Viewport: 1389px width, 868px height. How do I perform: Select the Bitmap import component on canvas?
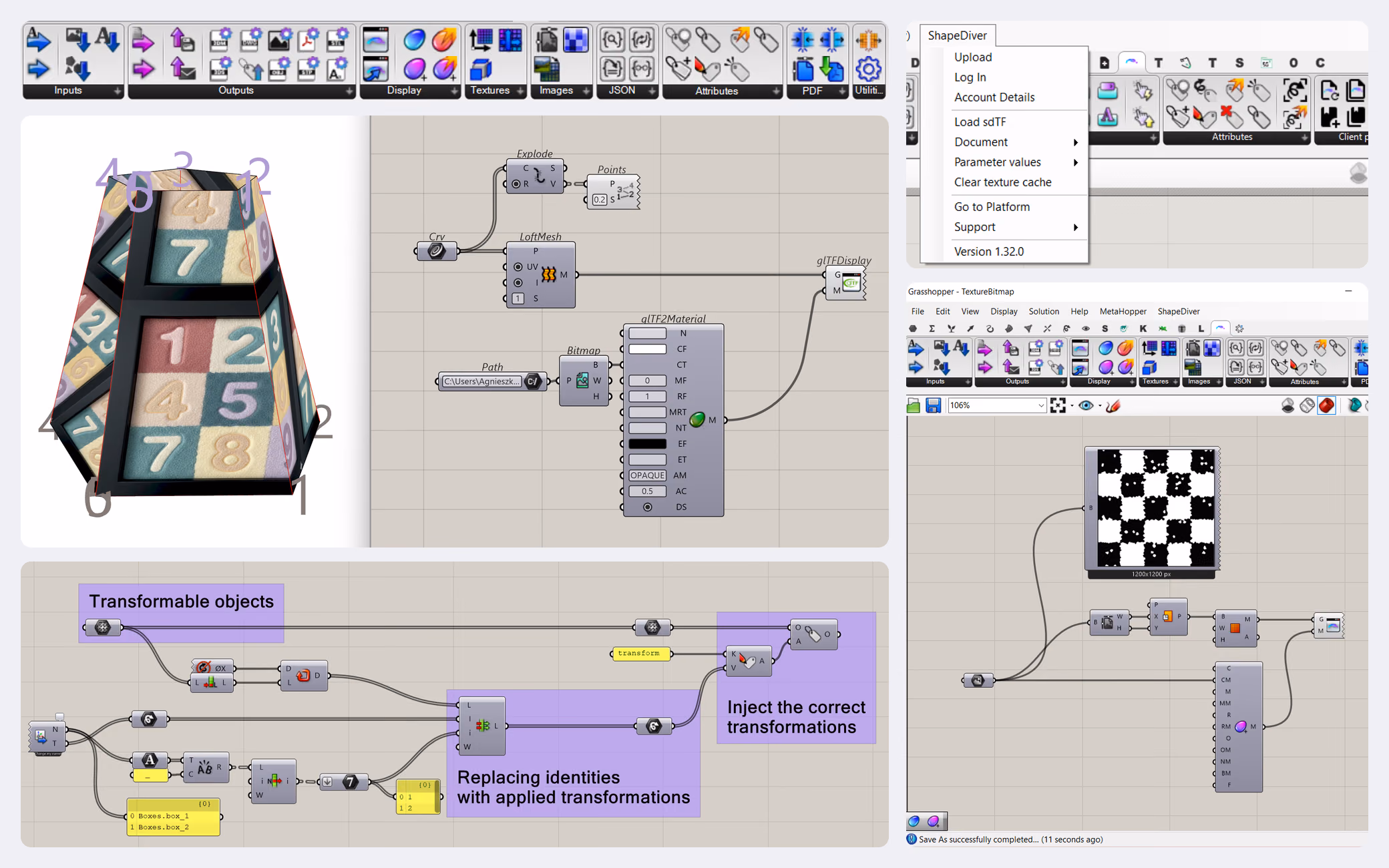point(583,381)
